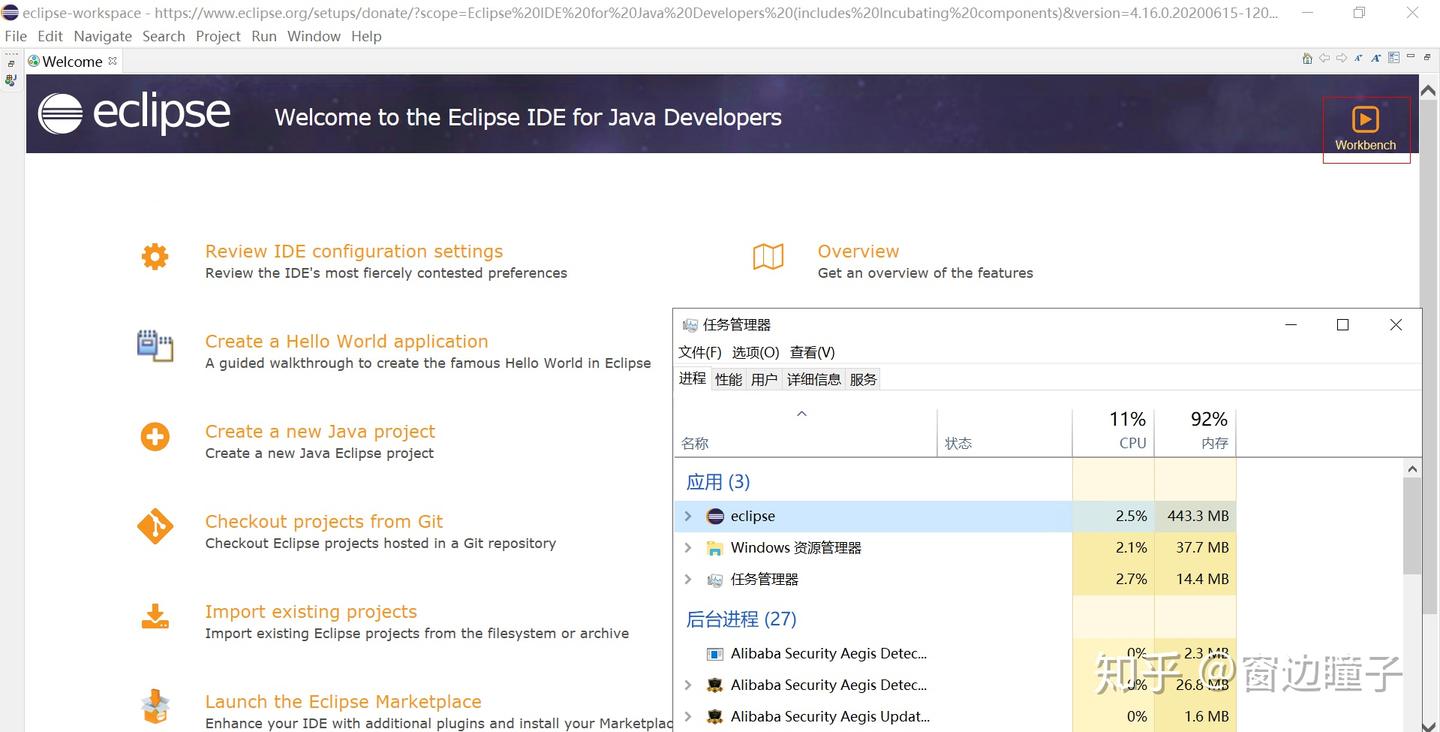The height and width of the screenshot is (732, 1440).
Task: Open the customize page icon
Action: 1392,58
